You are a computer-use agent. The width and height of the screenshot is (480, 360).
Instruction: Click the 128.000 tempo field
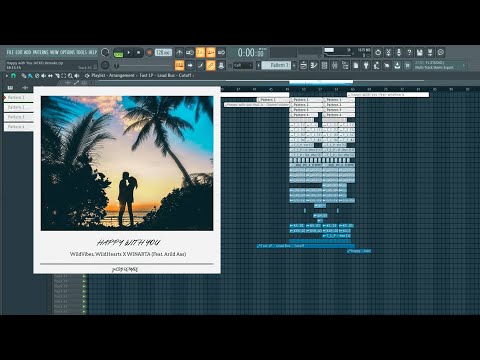(164, 53)
